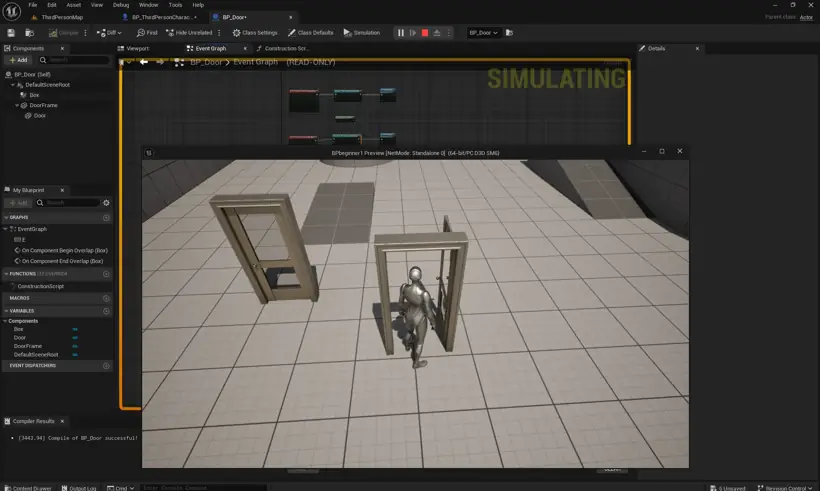Open the Content Drawer
The width and height of the screenshot is (820, 491).
click(x=28, y=488)
